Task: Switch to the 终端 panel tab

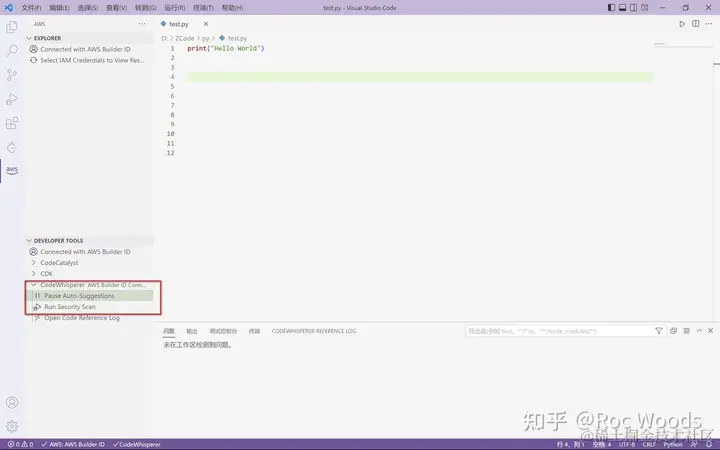Action: pos(254,331)
